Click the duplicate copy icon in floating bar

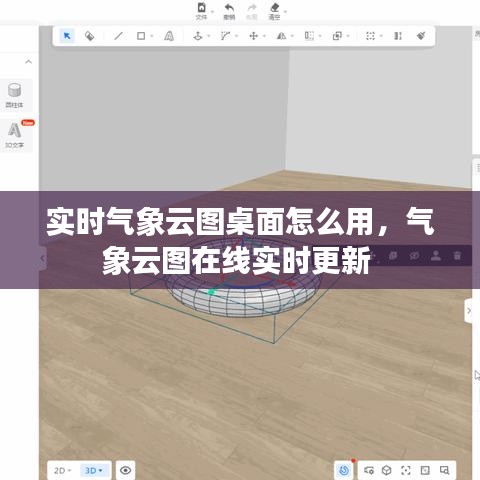[x=393, y=256]
